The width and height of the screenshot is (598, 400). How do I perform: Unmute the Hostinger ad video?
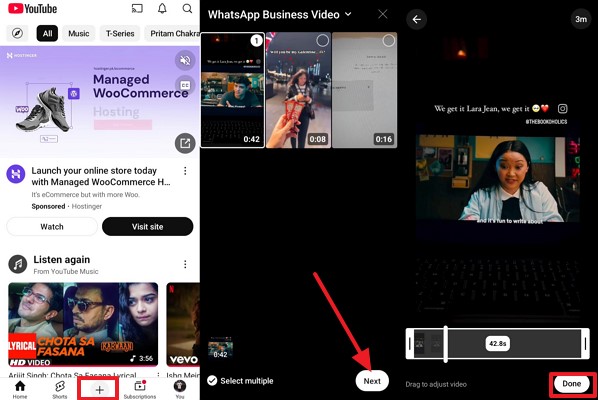[x=185, y=60]
